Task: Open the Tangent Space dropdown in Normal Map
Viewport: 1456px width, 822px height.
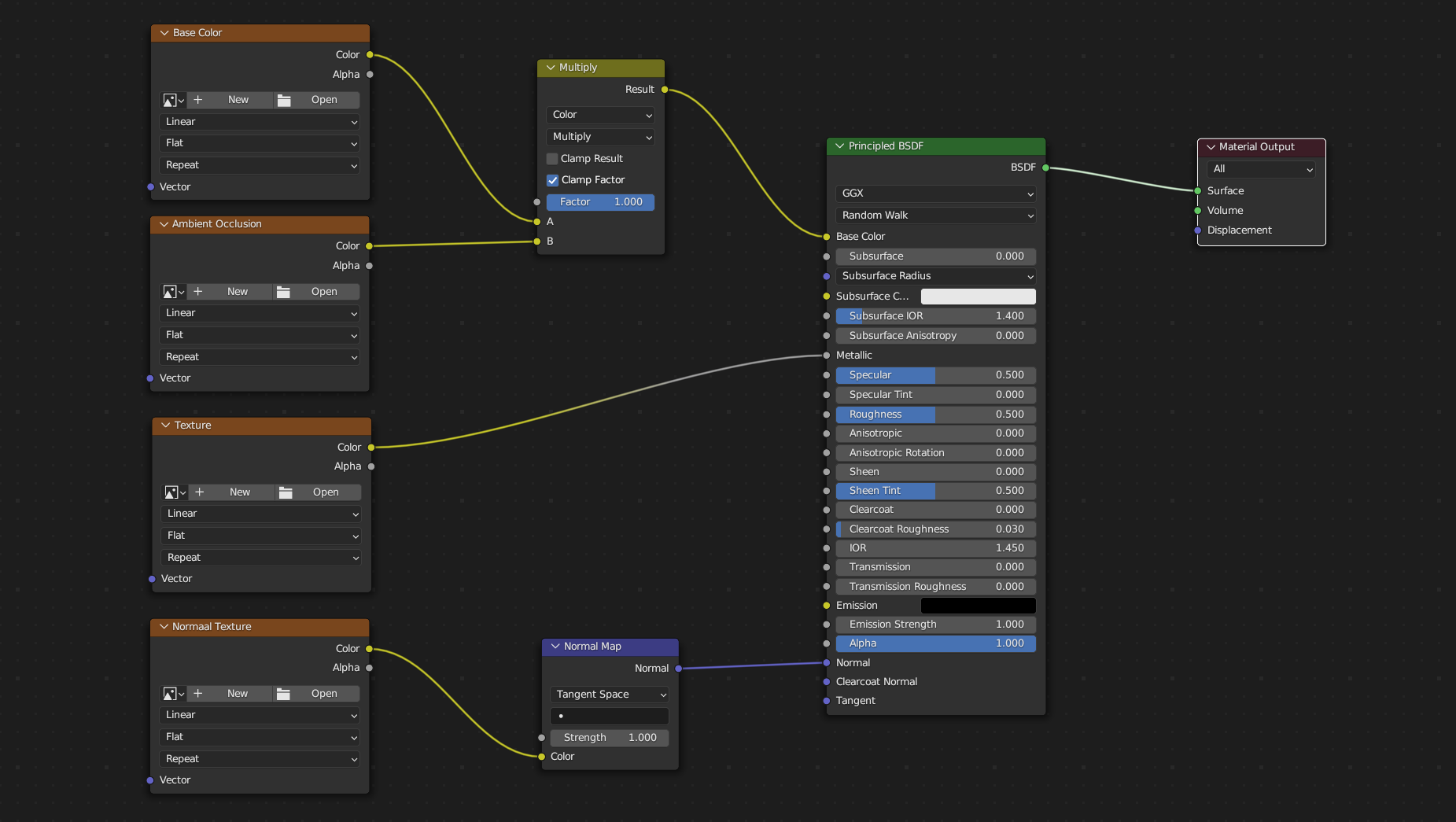Action: coord(609,694)
